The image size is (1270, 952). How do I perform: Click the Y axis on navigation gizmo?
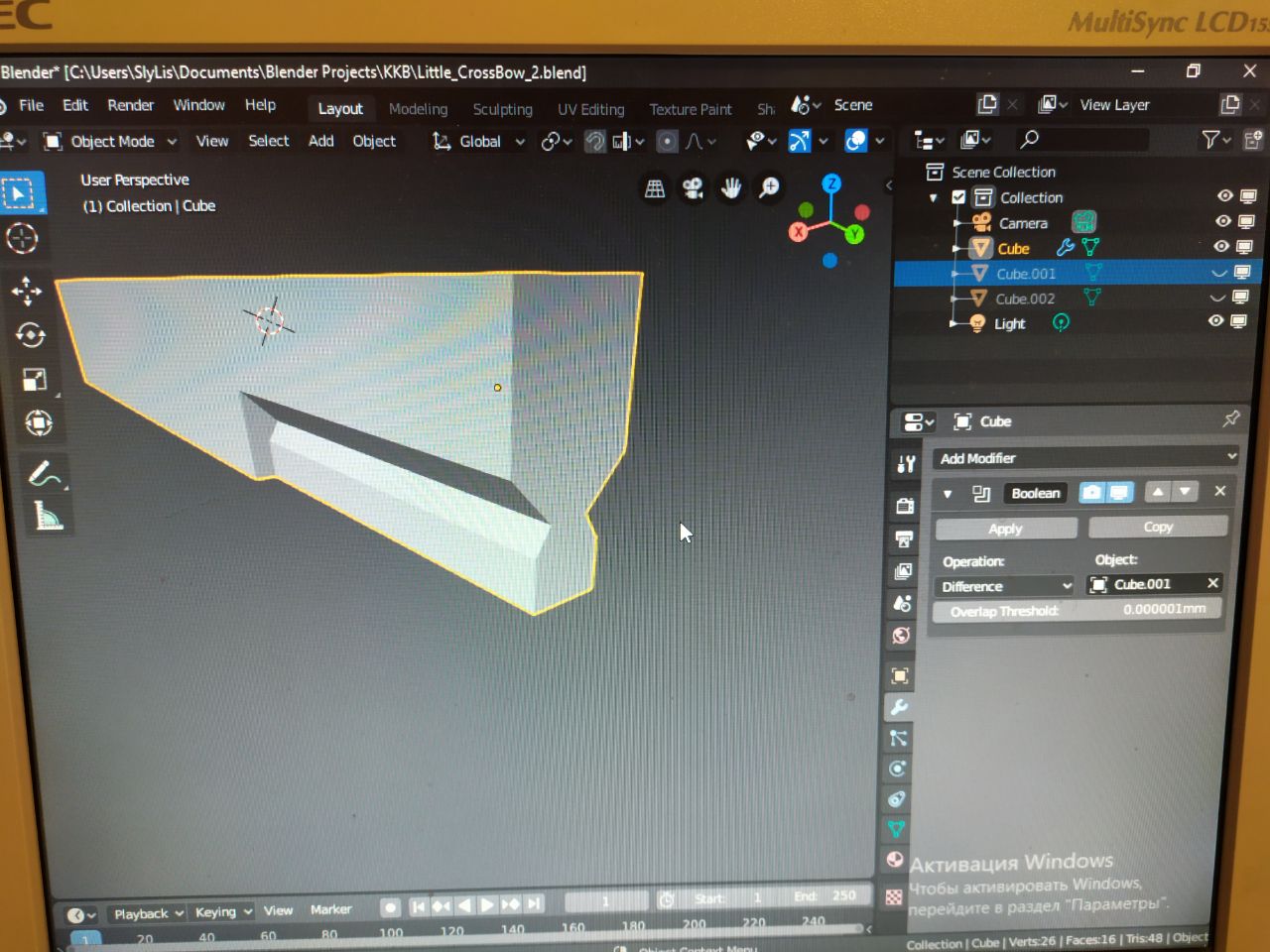pyautogui.click(x=854, y=234)
